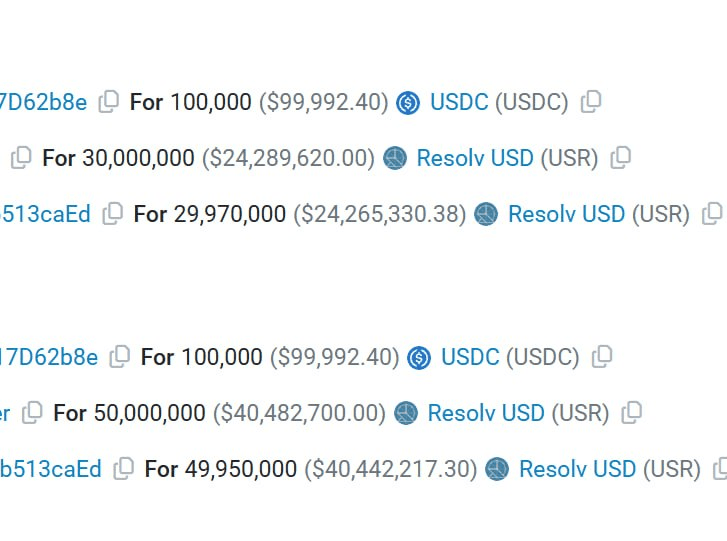
Task: Open Resolv USD link for 30,000,000 transfer
Action: [x=475, y=158]
